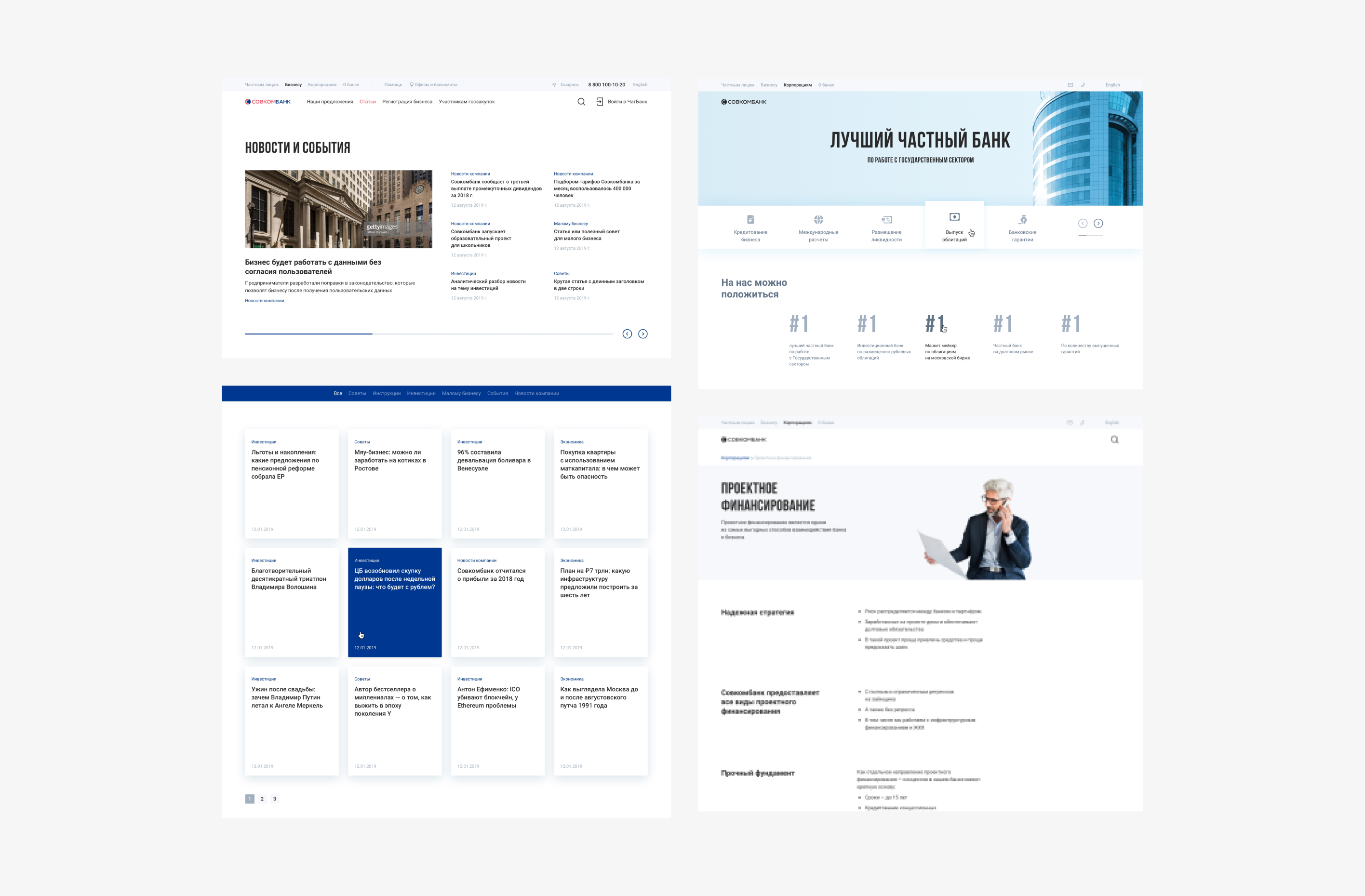
Task: Open О банке on corporate page topbar
Action: click(826, 85)
